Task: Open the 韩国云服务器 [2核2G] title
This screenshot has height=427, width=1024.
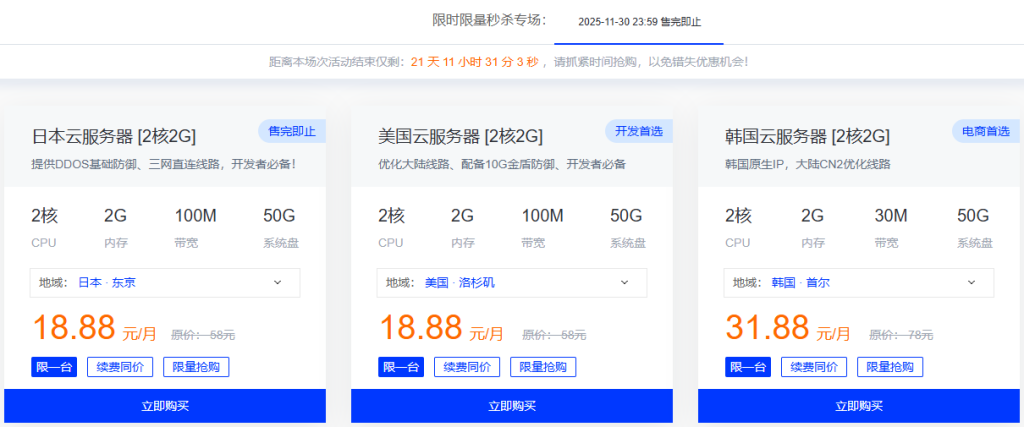Action: 807,136
